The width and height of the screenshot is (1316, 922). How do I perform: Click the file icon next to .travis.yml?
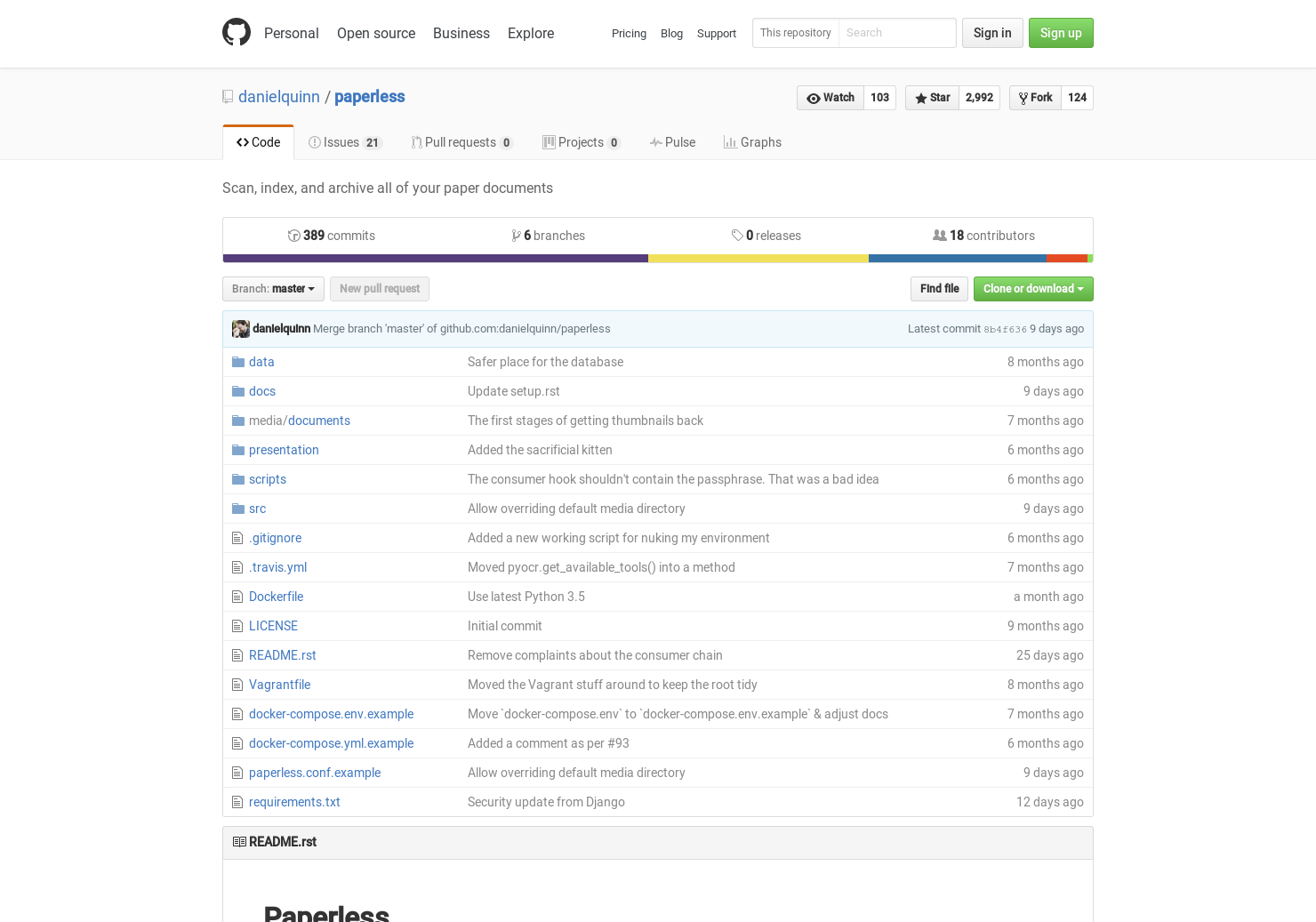pyautogui.click(x=237, y=567)
